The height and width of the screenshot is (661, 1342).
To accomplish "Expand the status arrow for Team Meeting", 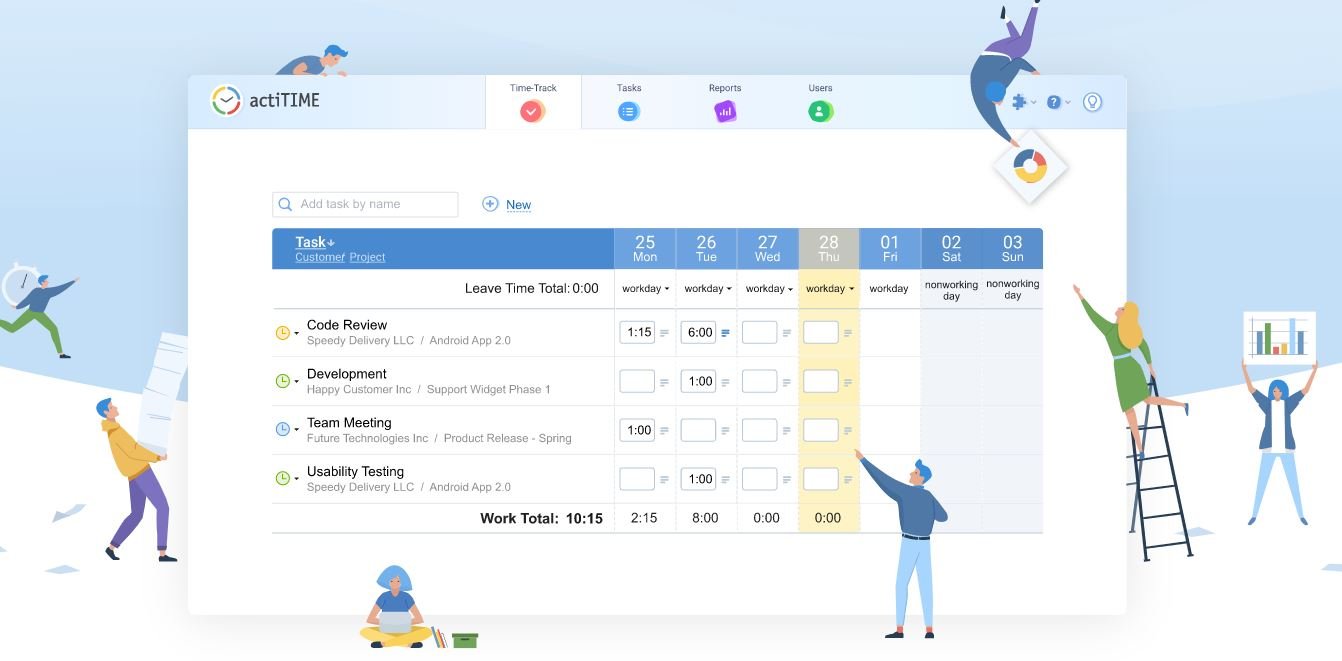I will point(296,431).
